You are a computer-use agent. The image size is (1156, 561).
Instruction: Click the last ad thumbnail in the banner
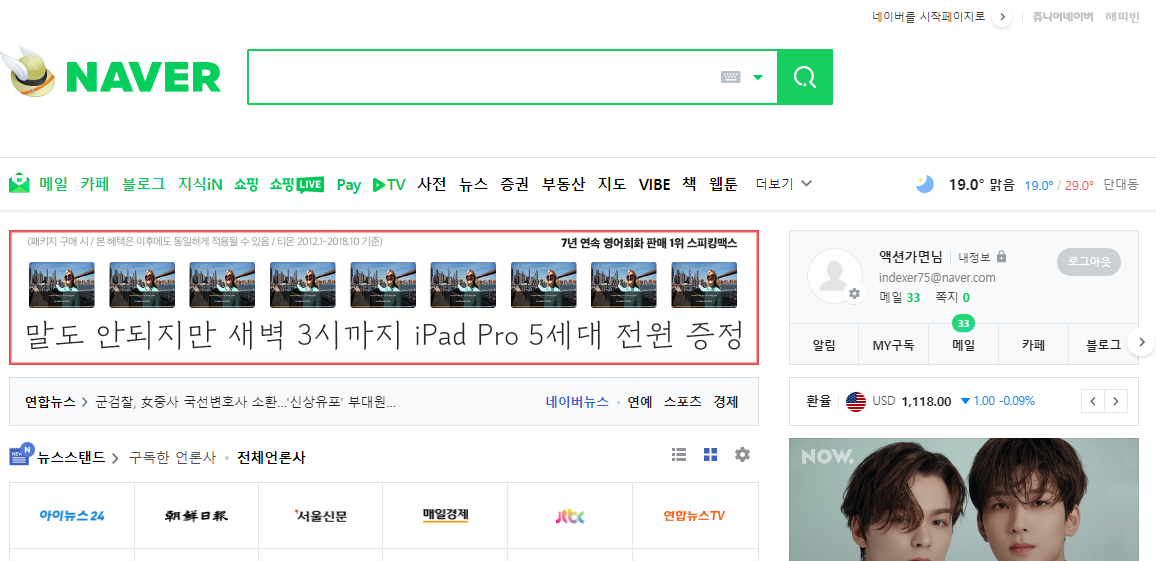[704, 285]
